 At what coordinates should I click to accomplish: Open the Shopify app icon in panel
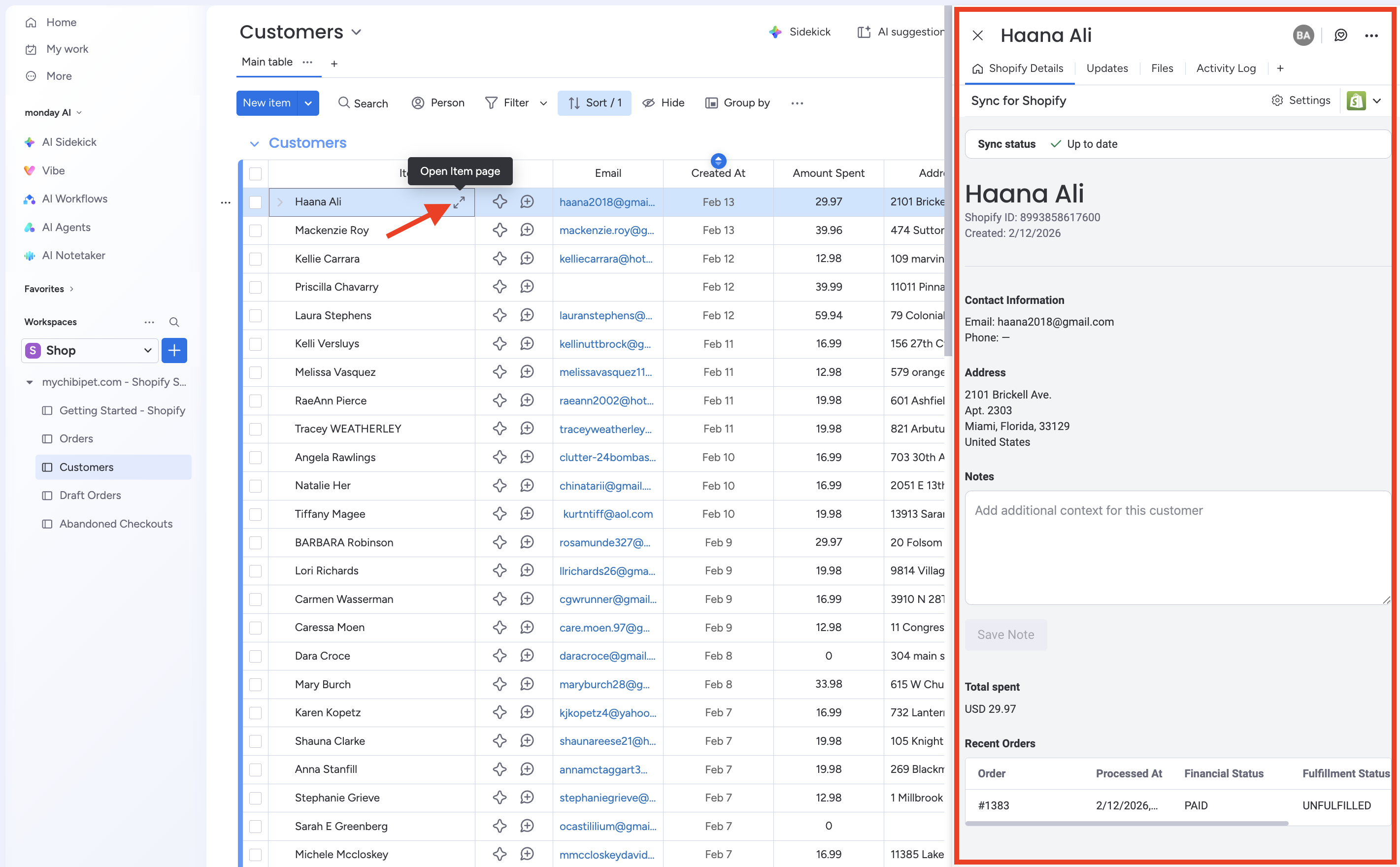[x=1356, y=101]
